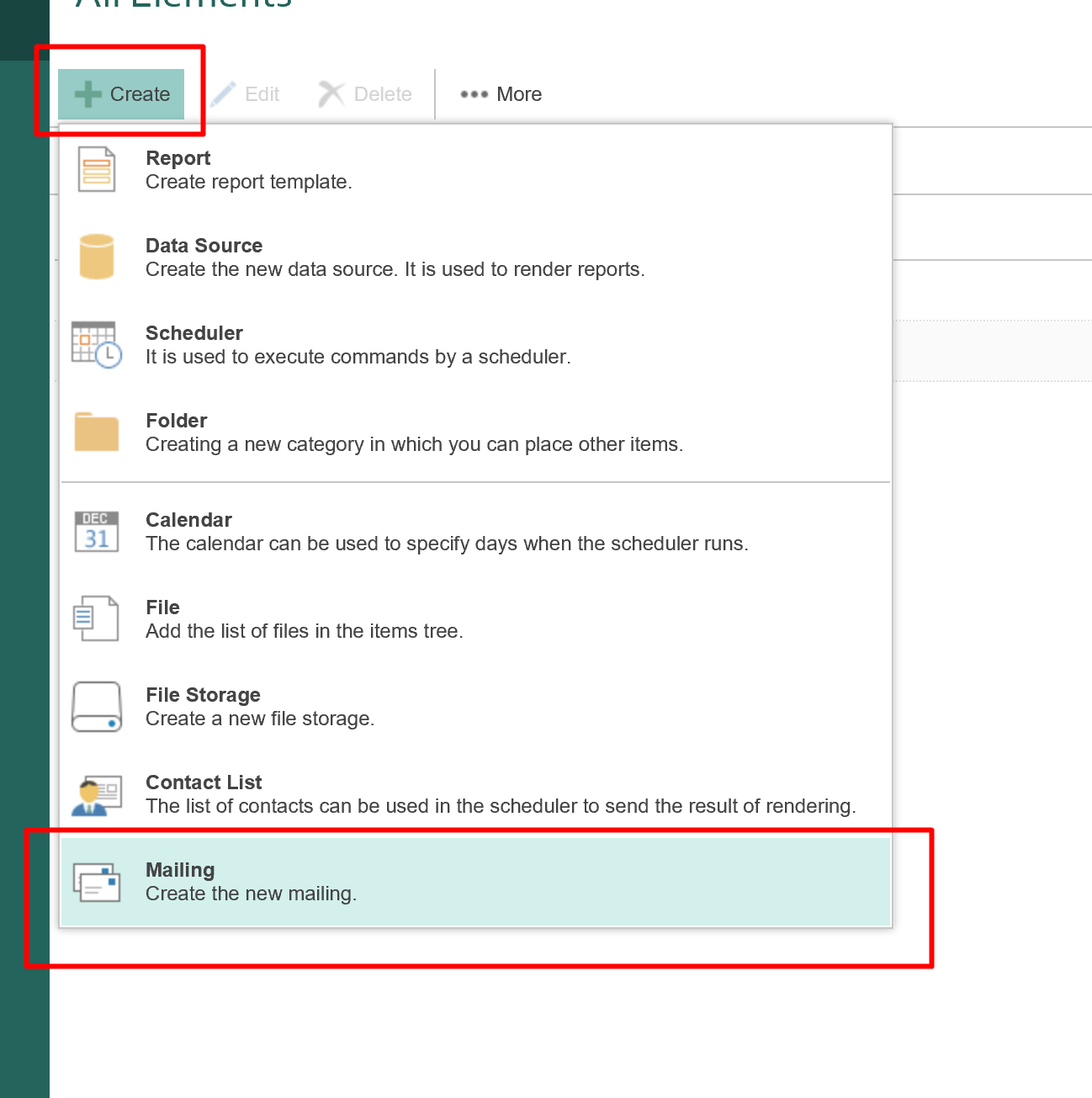Pick the "Scheduler" title in the menu

194,333
